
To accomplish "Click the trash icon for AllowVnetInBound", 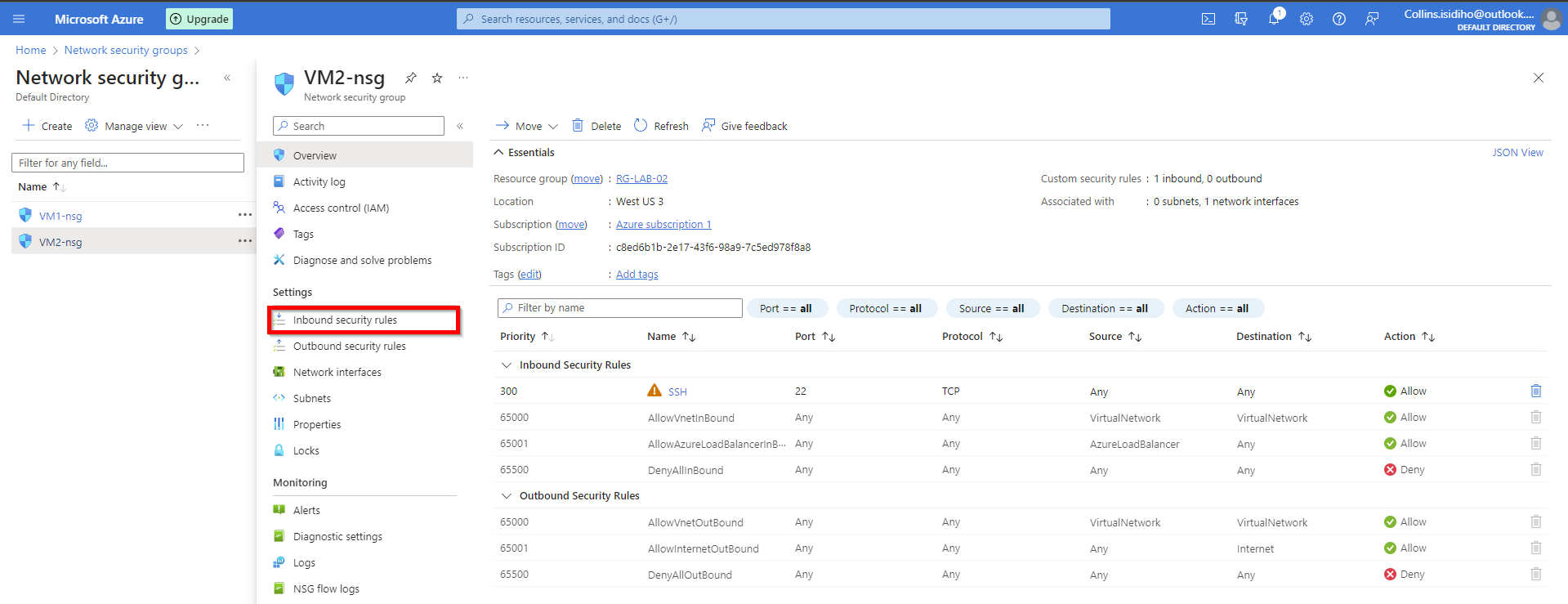I will 1536,417.
